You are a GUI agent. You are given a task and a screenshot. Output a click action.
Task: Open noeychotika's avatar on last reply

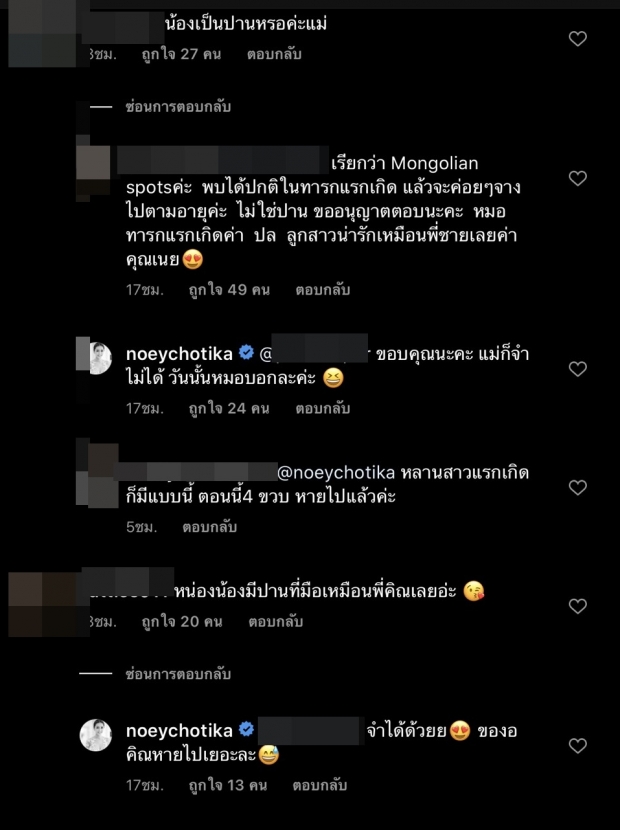pyautogui.click(x=96, y=735)
